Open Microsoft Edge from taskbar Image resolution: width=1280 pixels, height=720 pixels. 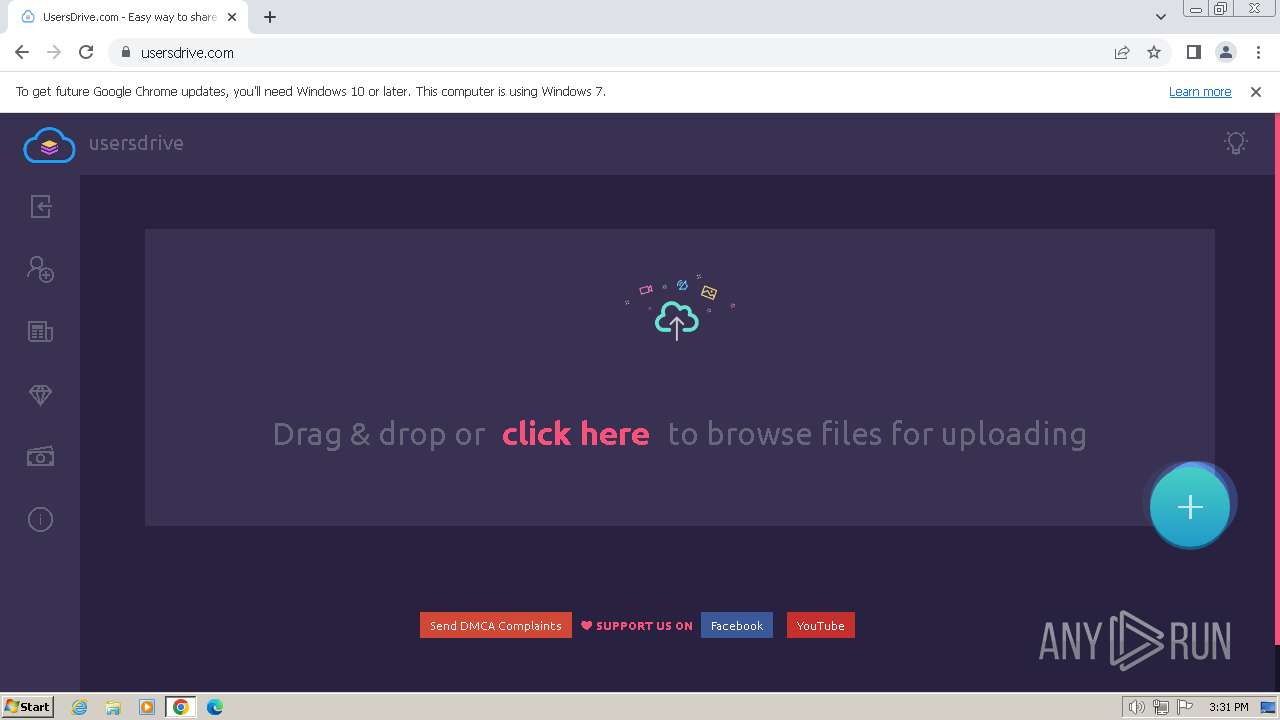pos(215,707)
